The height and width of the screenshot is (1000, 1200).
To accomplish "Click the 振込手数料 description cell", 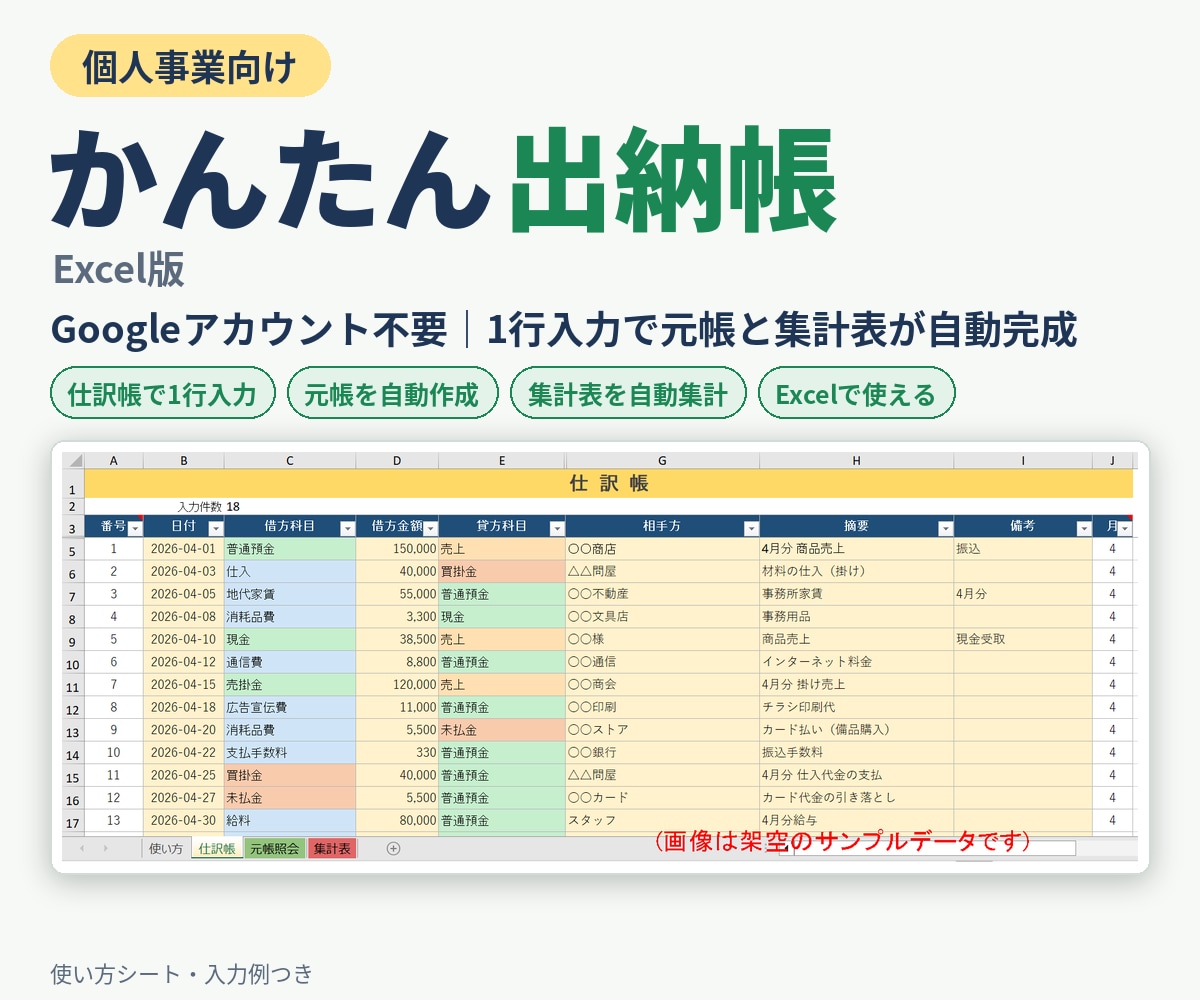I will coord(857,753).
